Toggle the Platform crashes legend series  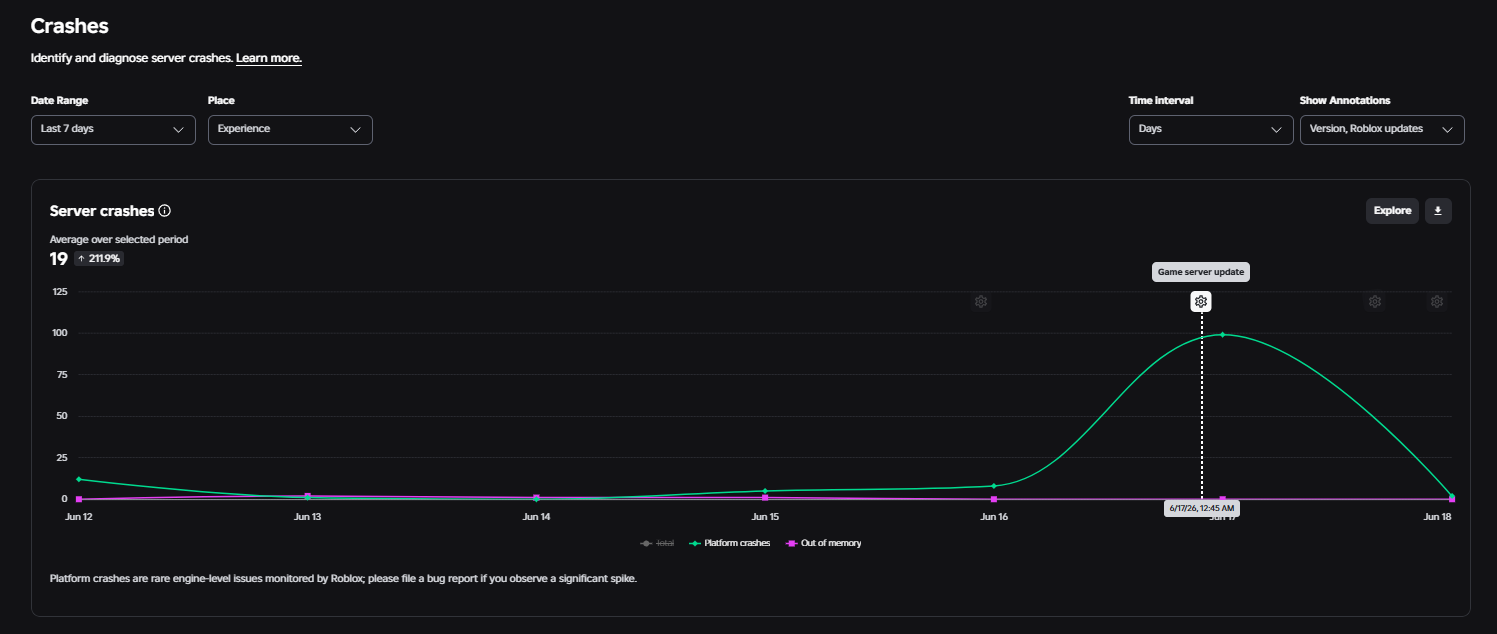[x=730, y=543]
